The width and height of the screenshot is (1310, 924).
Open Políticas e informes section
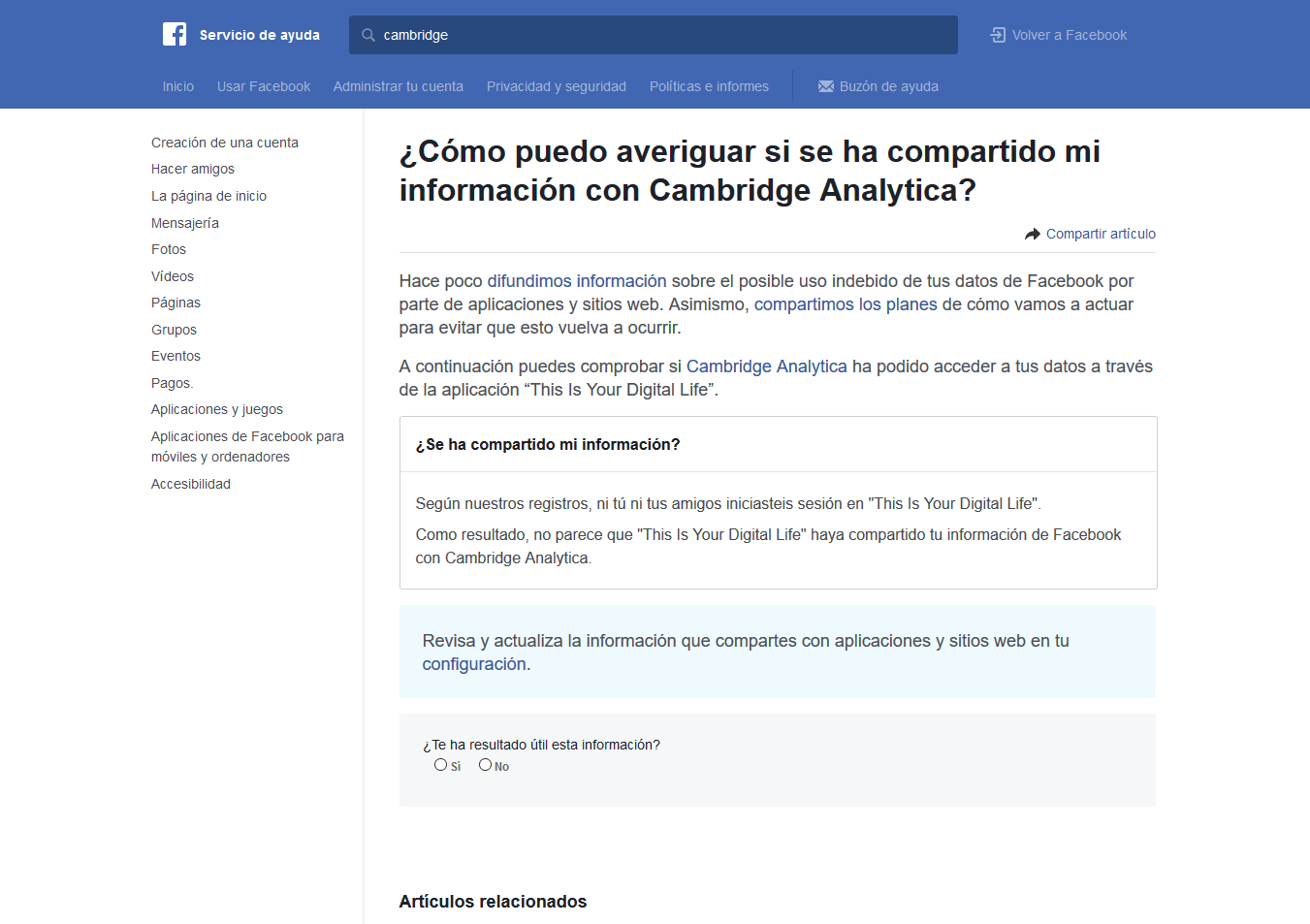coord(709,86)
